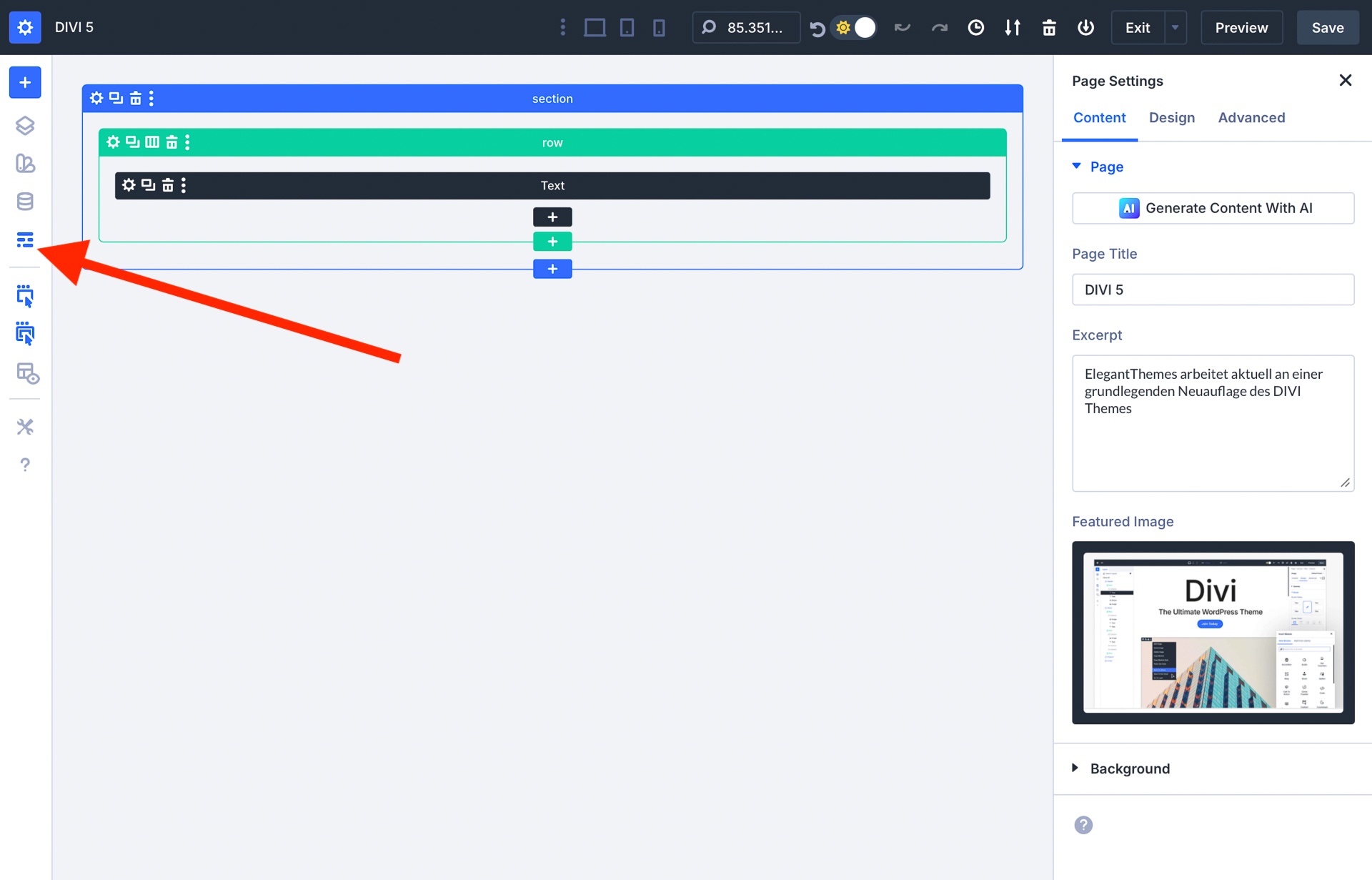Click the history clock icon in top bar
The width and height of the screenshot is (1372, 880).
pos(975,27)
